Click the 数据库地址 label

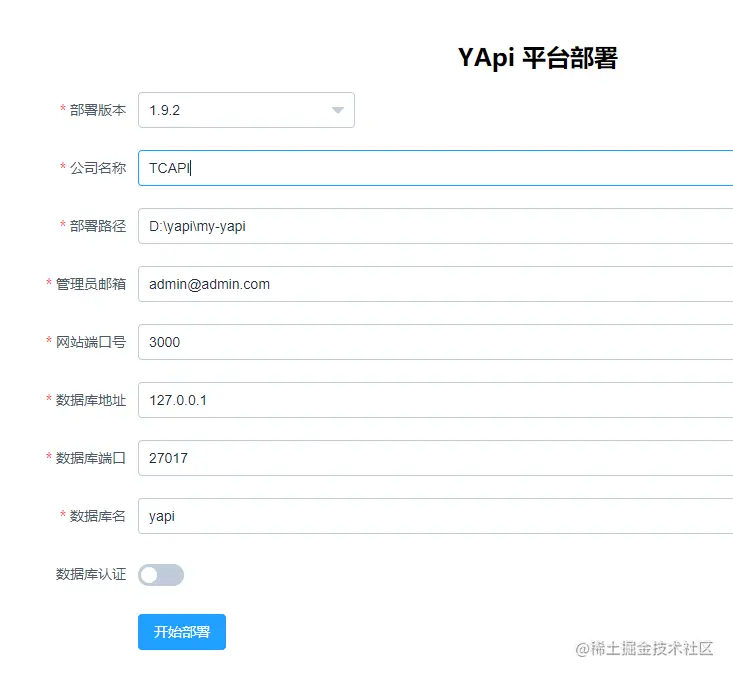tap(91, 400)
